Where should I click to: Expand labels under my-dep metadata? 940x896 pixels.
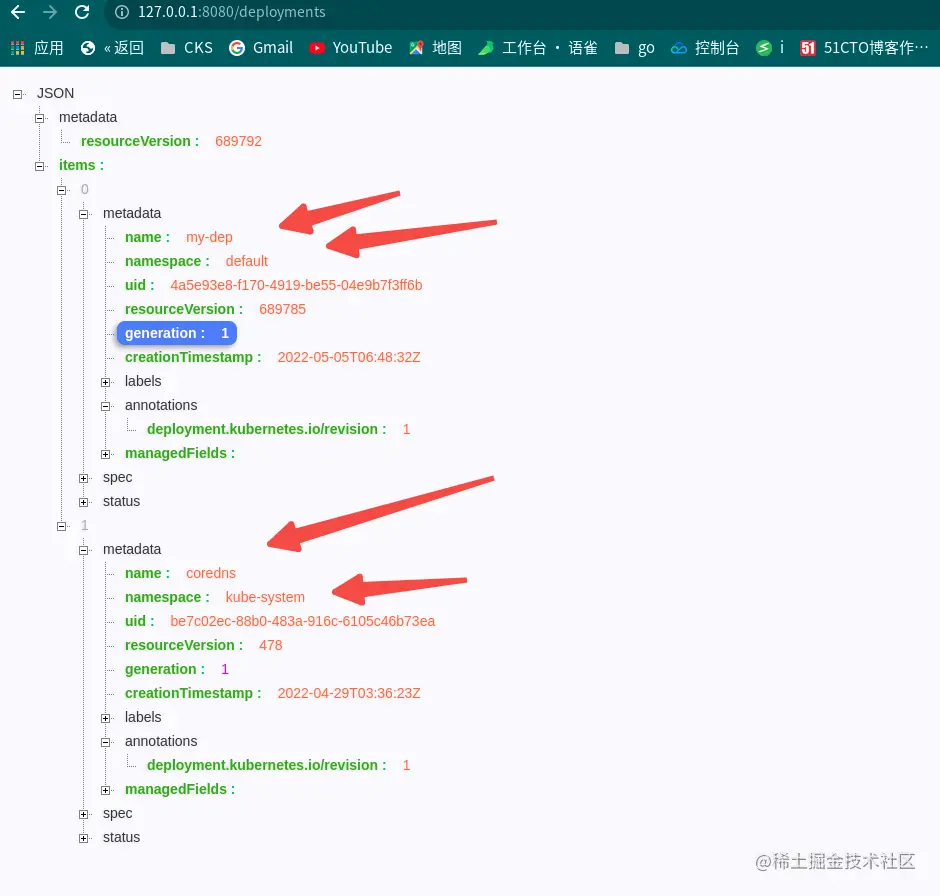[x=106, y=382]
